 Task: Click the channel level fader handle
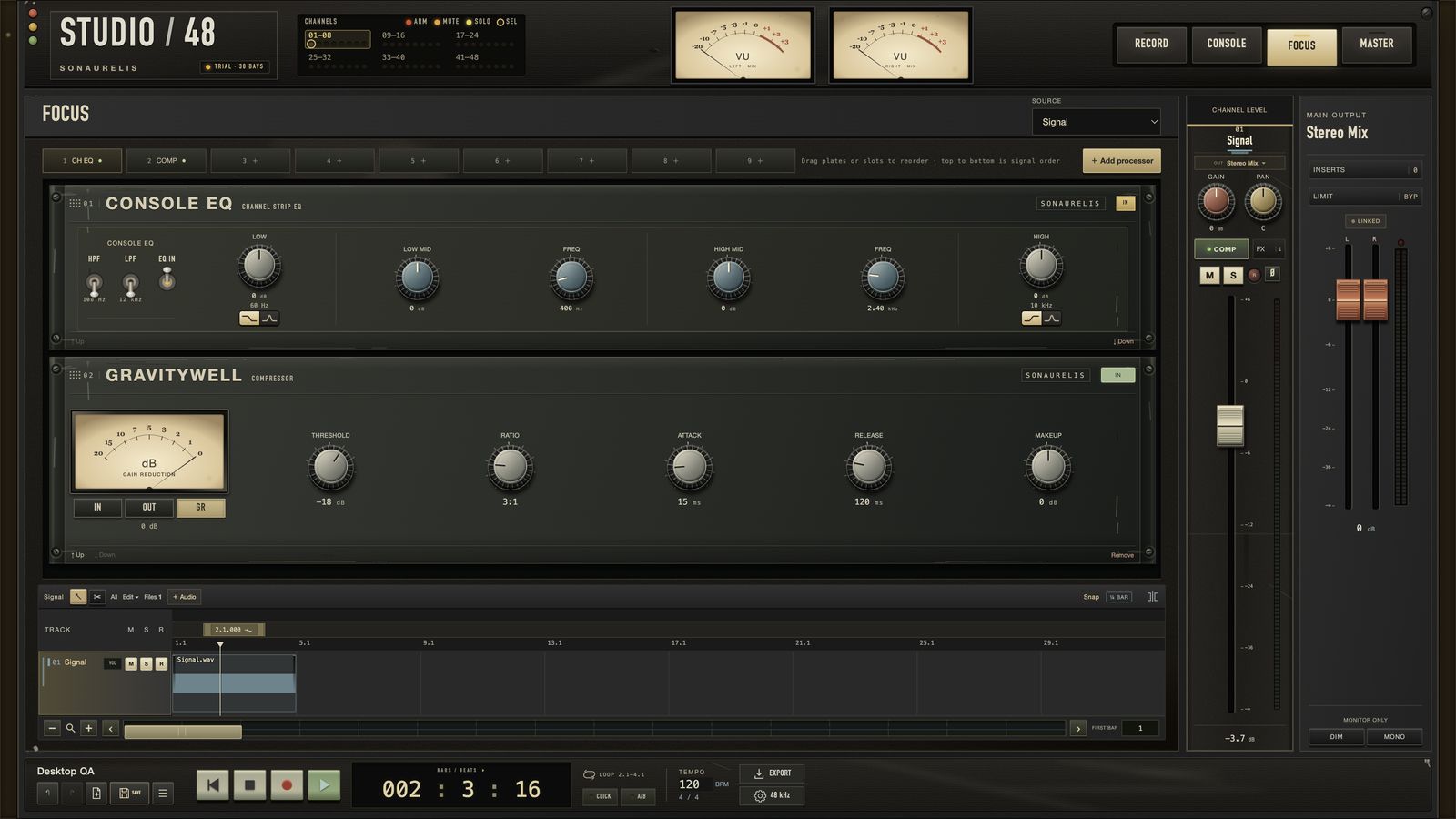[1230, 426]
